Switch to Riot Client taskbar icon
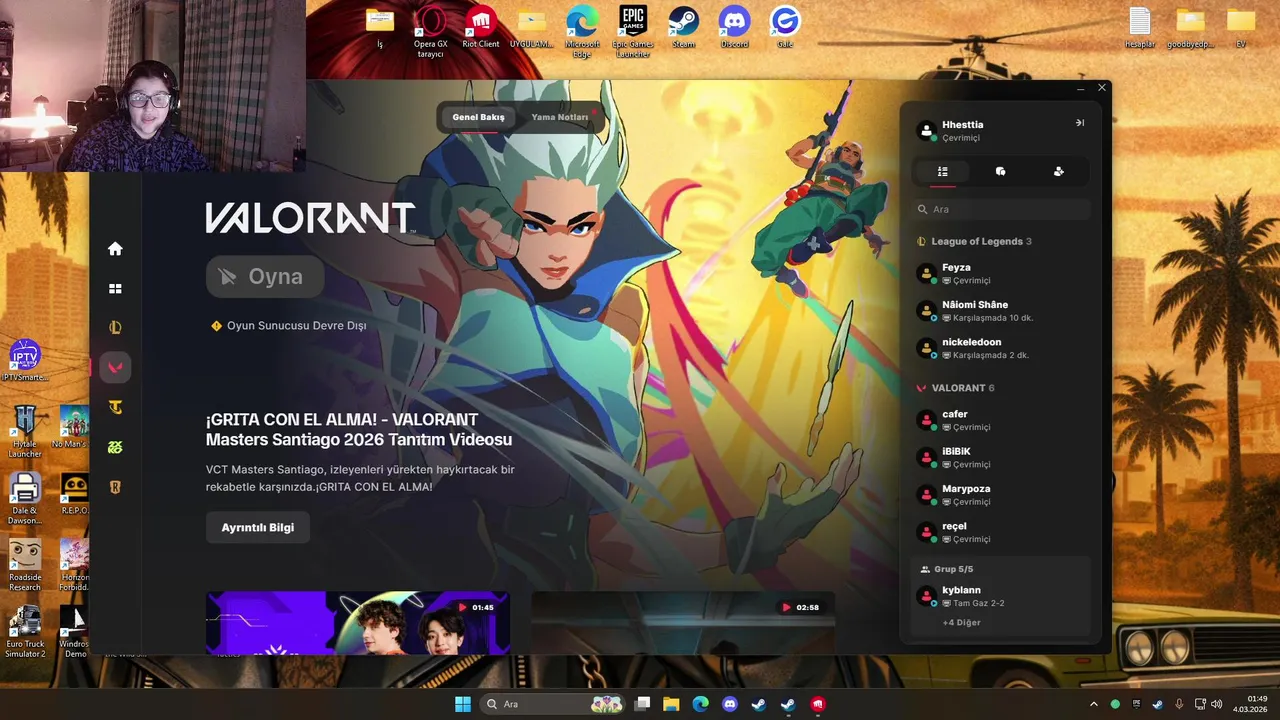Image resolution: width=1280 pixels, height=720 pixels. click(x=818, y=704)
